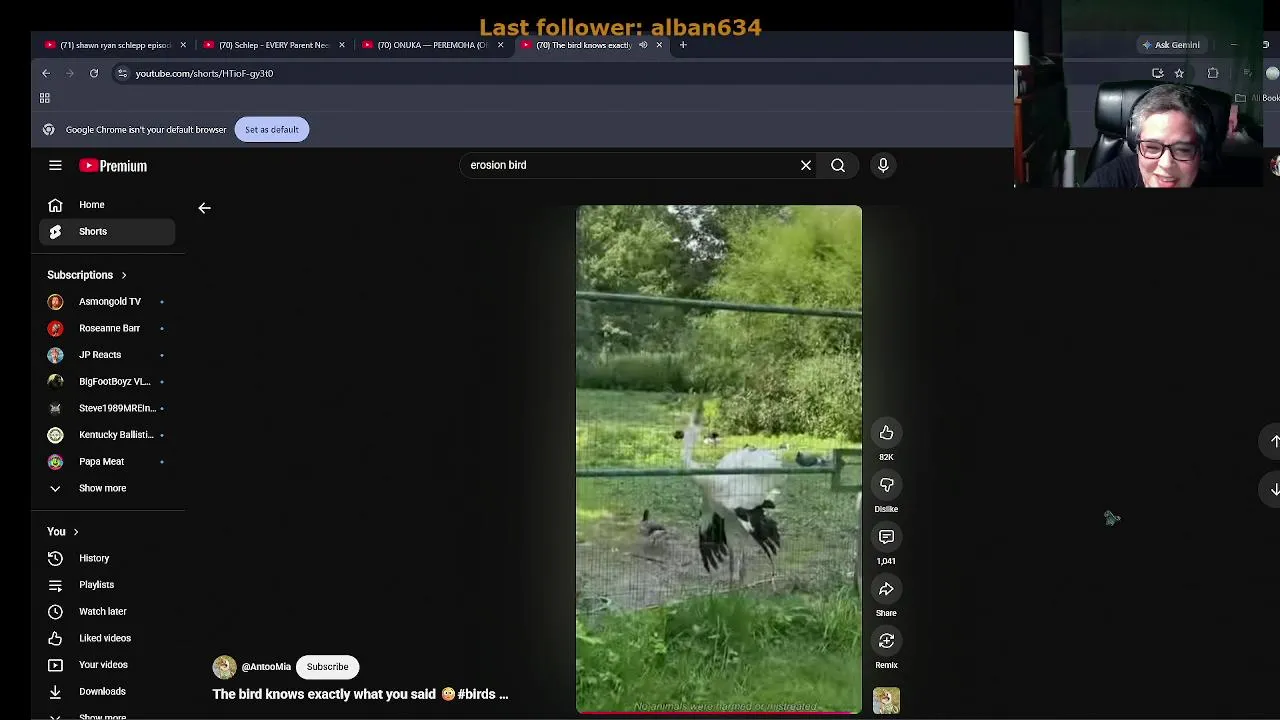Viewport: 1280px width, 720px height.
Task: Expand subscriptions with Show more
Action: 108,488
